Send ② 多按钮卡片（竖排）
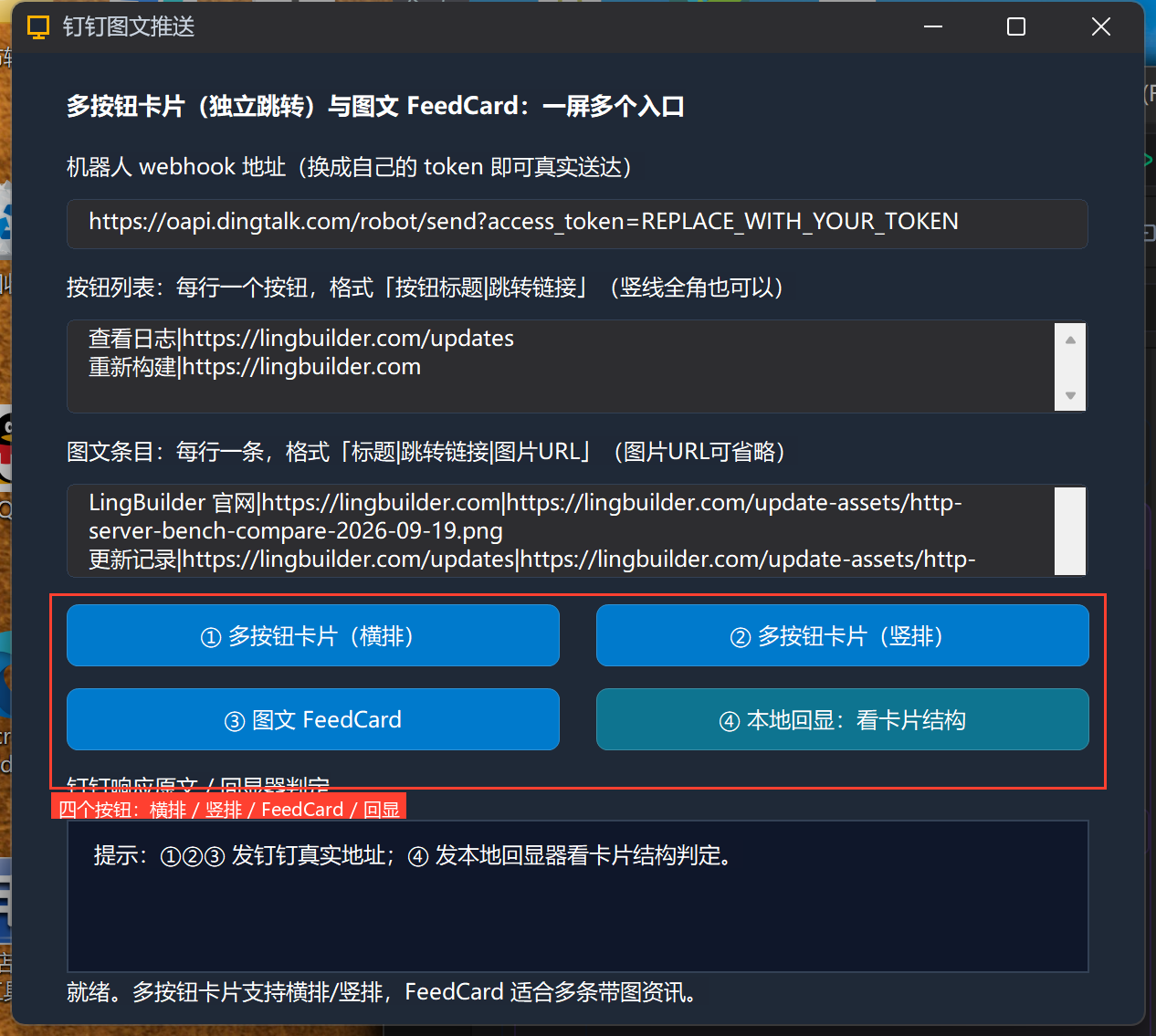Screen dimensions: 1156x1036 843,635
